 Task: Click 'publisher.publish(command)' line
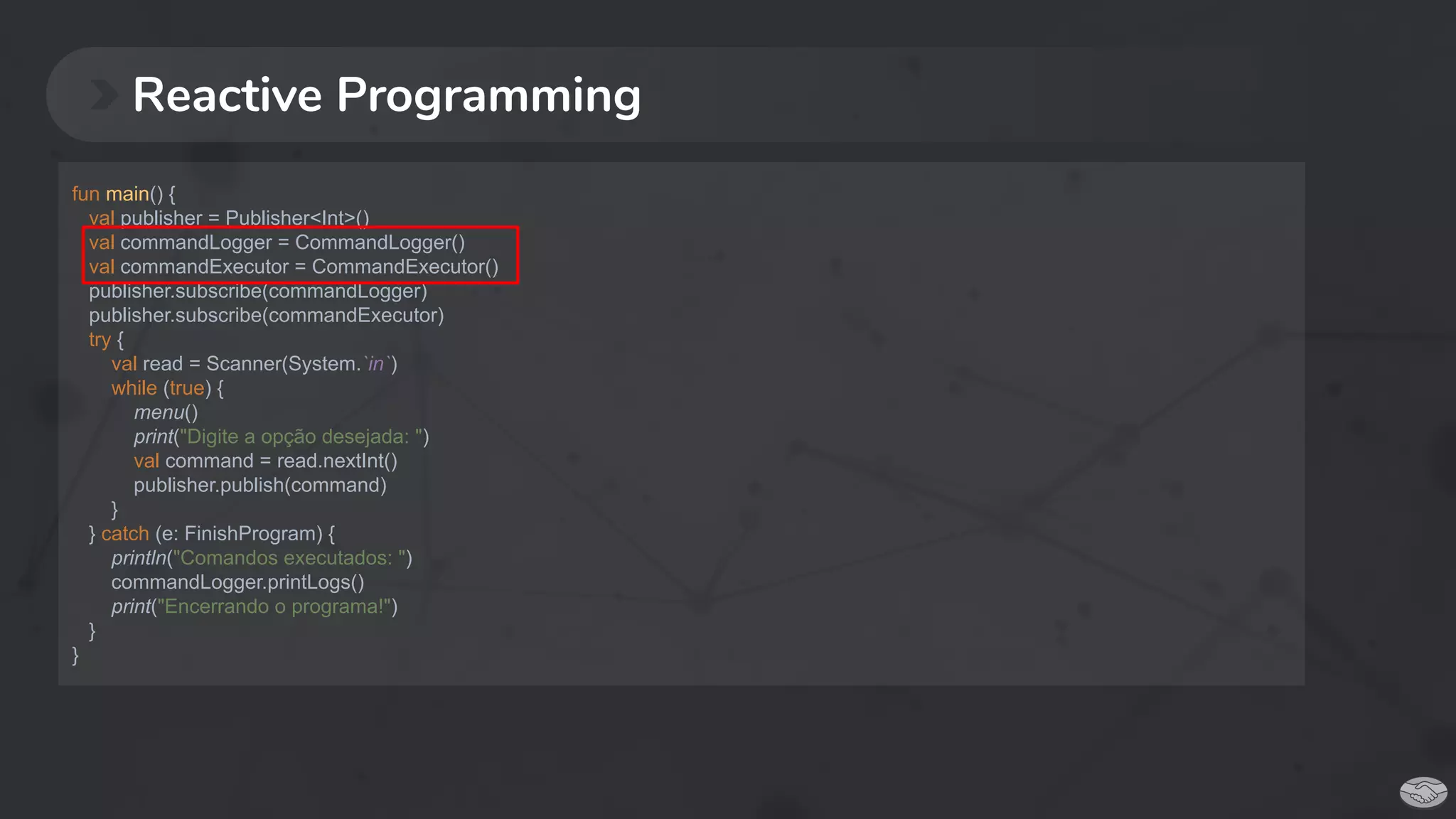click(260, 485)
